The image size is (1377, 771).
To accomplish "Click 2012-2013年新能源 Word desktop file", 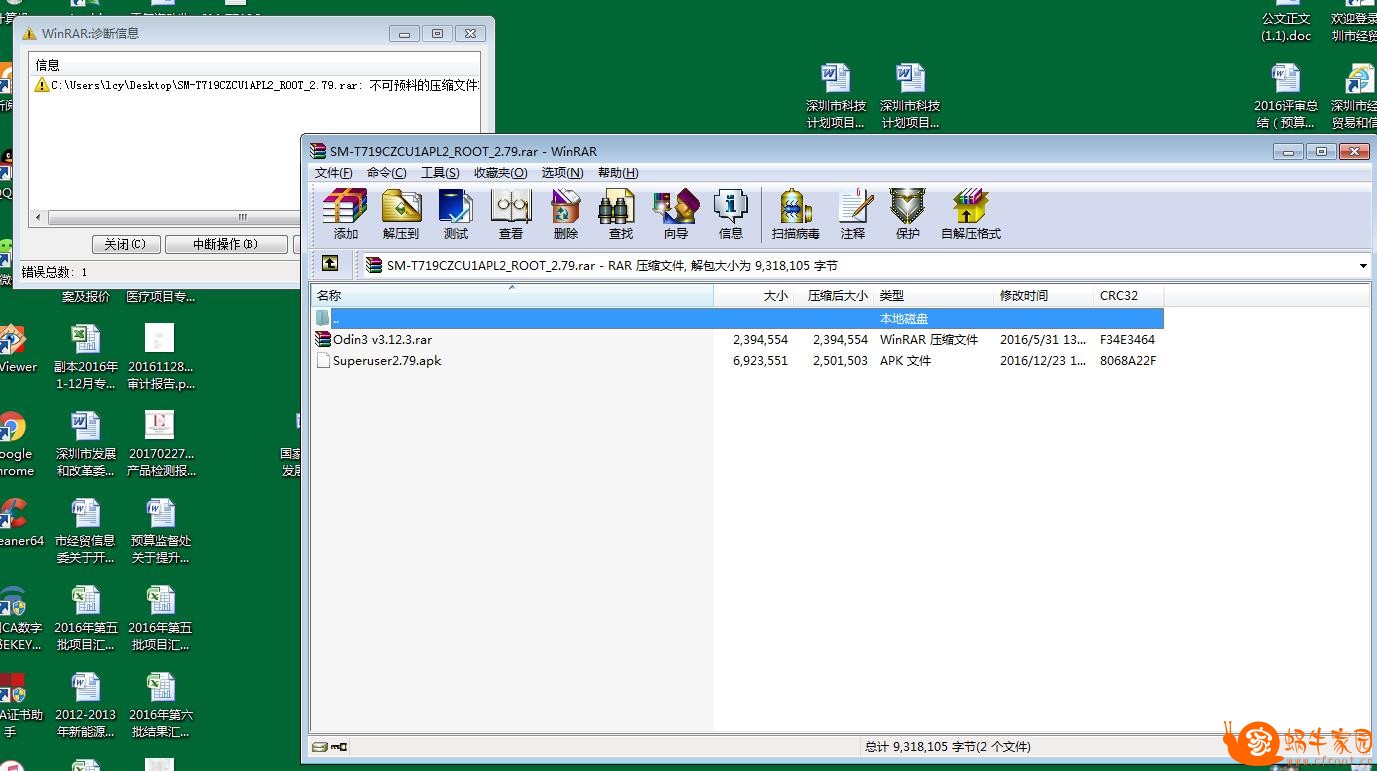I will 86,706.
